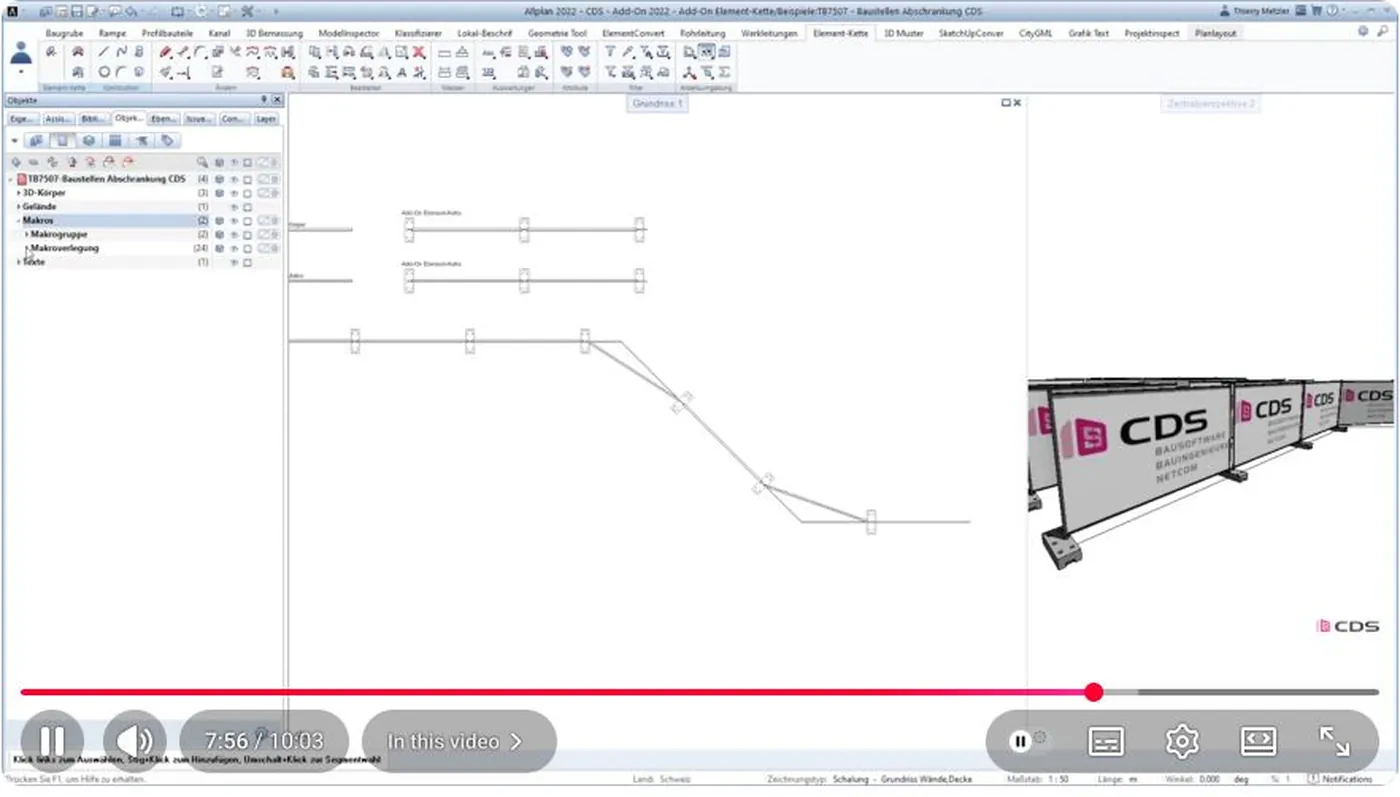Click the user profile icon in ribbon
Viewport: 1400px width, 797px height.
(x=21, y=54)
